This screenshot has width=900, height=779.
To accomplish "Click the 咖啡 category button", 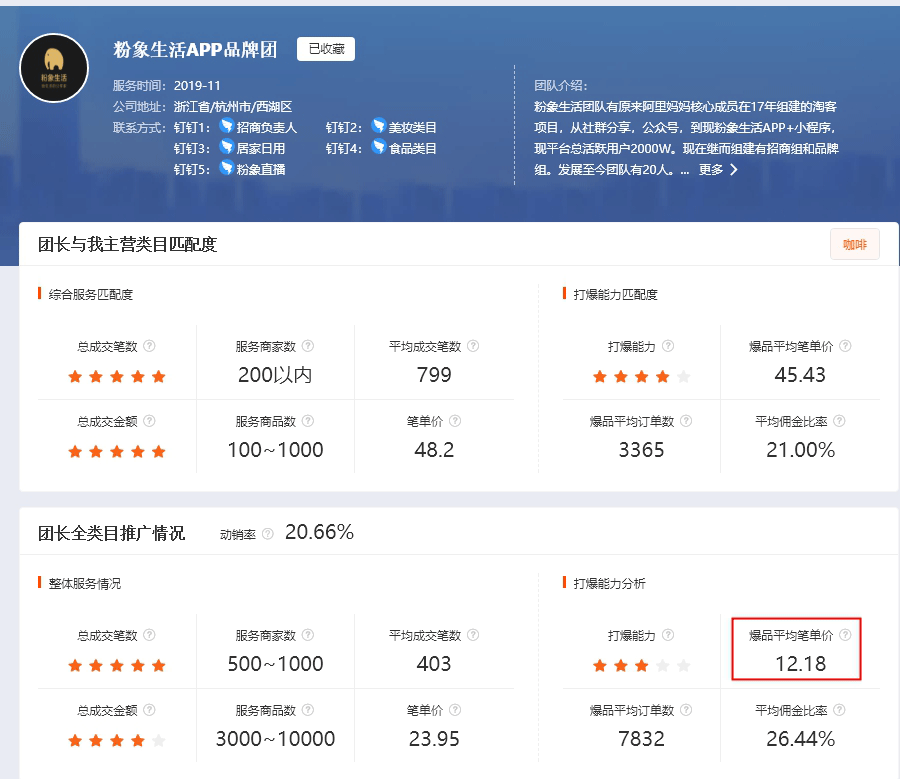I will coord(854,244).
